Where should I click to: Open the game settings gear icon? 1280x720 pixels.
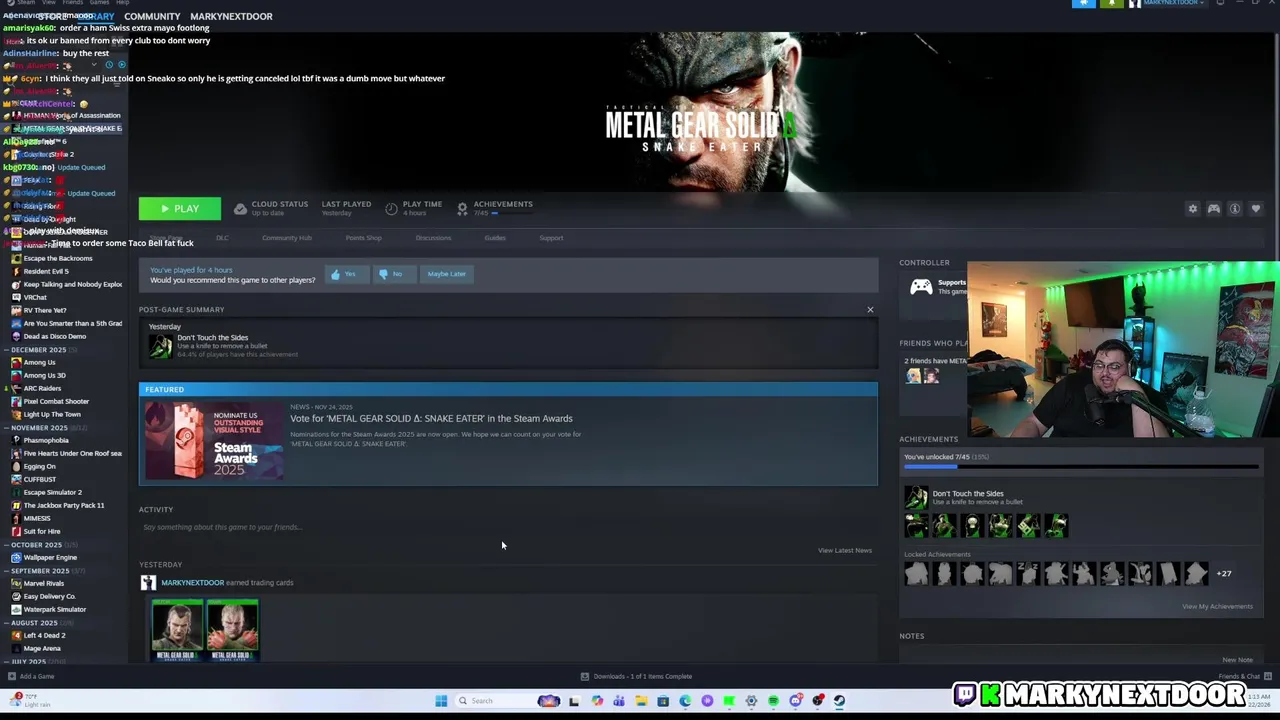pyautogui.click(x=1192, y=209)
